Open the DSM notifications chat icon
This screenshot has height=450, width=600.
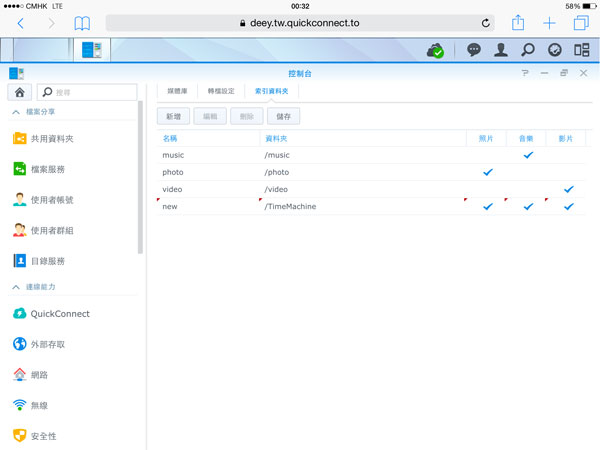(x=473, y=49)
